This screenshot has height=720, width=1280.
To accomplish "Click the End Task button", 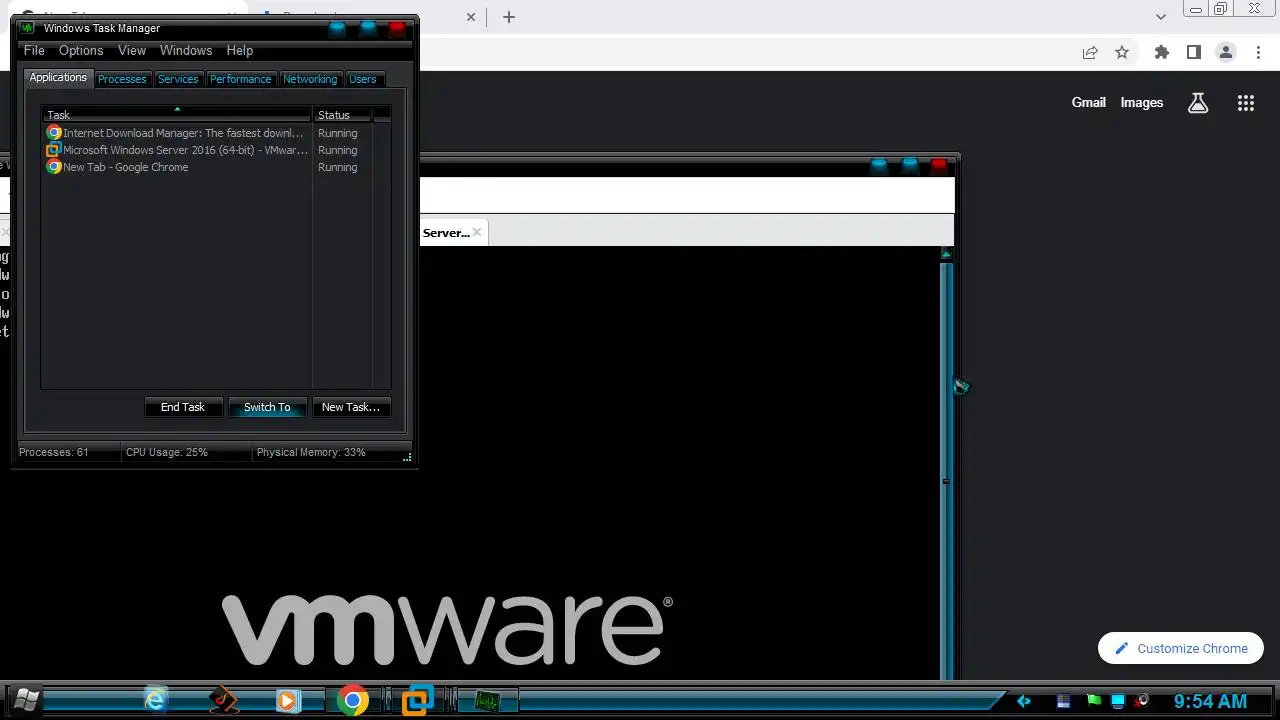I will (x=183, y=407).
